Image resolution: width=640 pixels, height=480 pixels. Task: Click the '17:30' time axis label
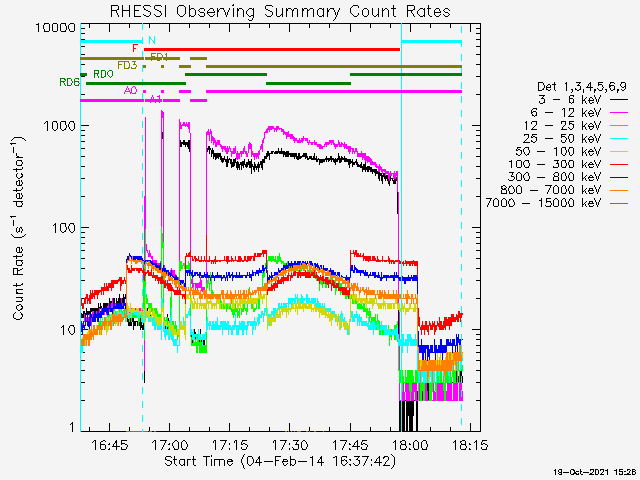(x=288, y=444)
